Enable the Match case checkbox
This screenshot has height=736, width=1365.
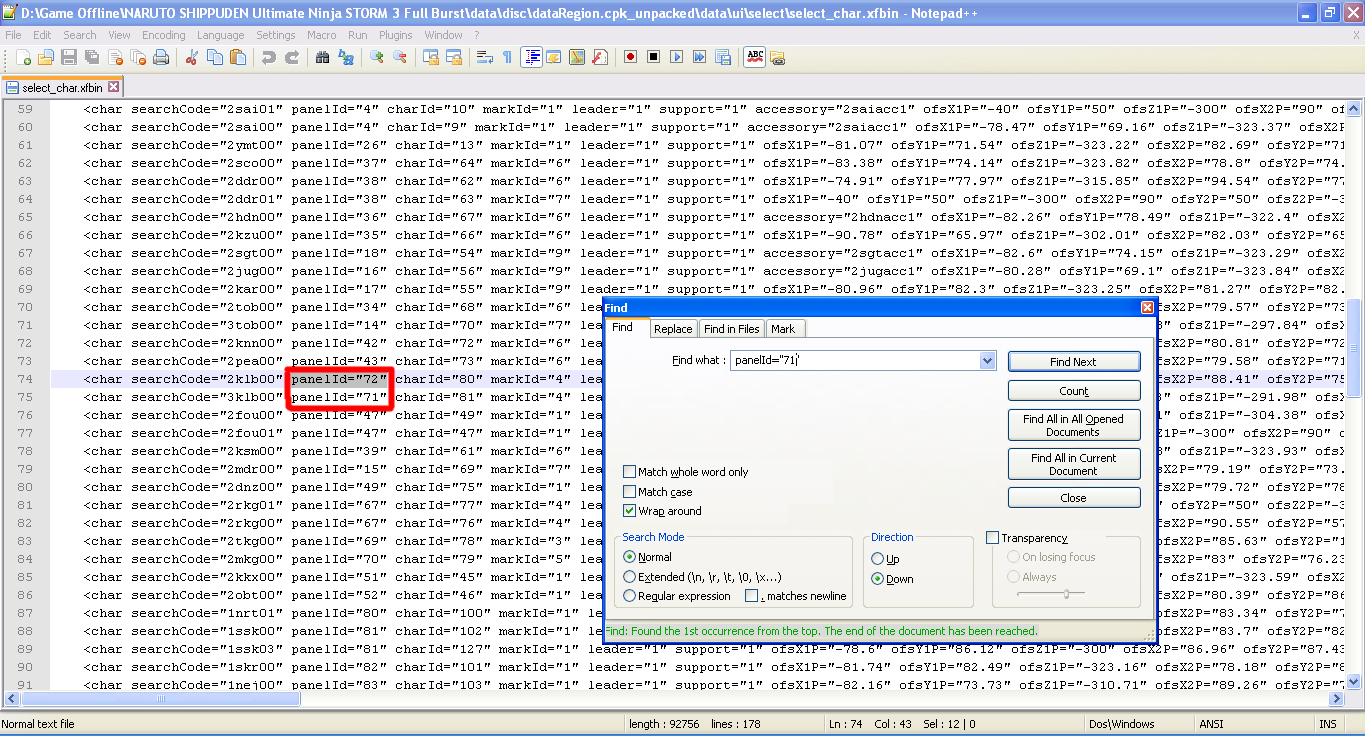629,492
